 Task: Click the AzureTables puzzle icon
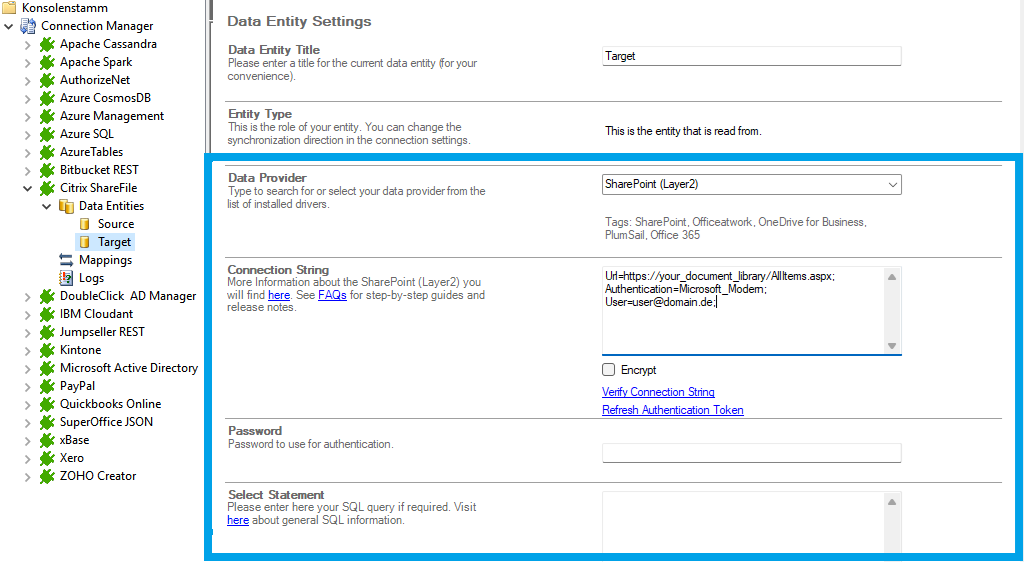tap(47, 152)
